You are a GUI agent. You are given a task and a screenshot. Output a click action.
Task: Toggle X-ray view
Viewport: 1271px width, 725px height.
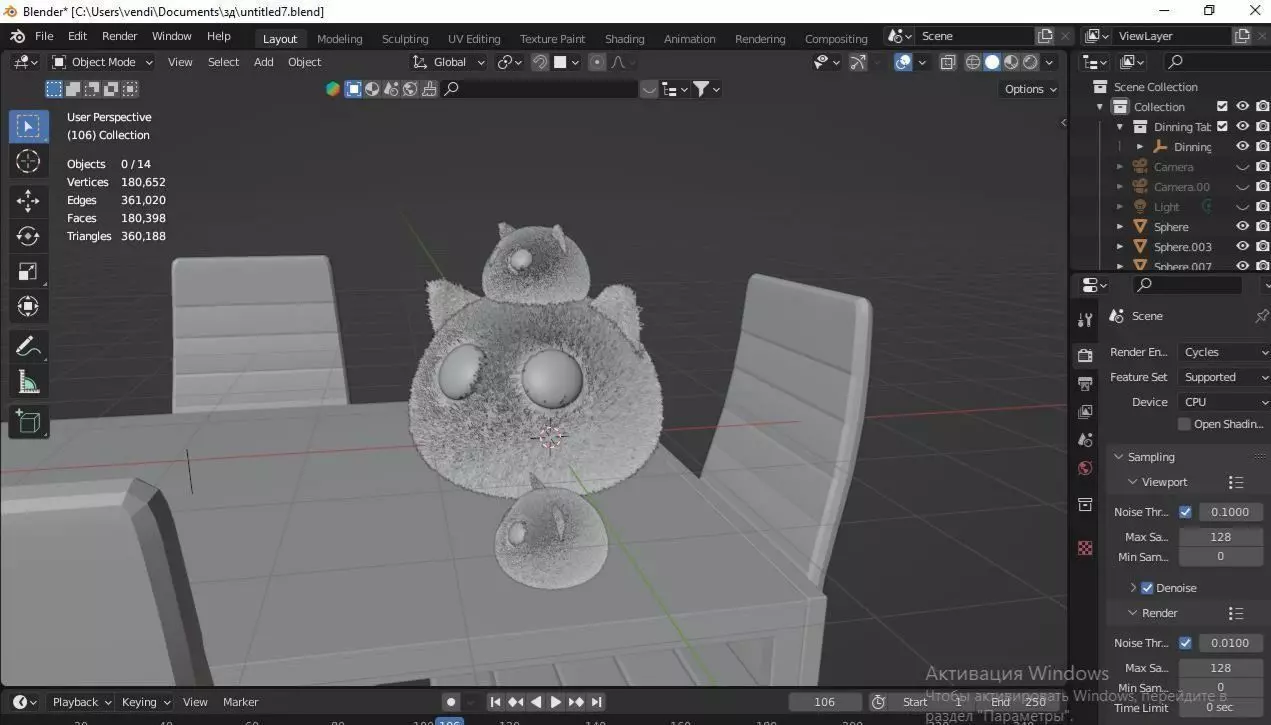pyautogui.click(x=948, y=62)
